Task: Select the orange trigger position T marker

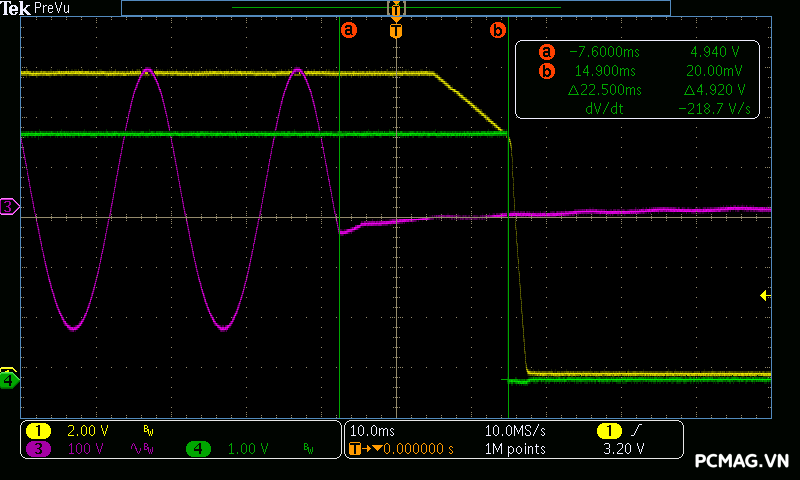Action: 396,31
